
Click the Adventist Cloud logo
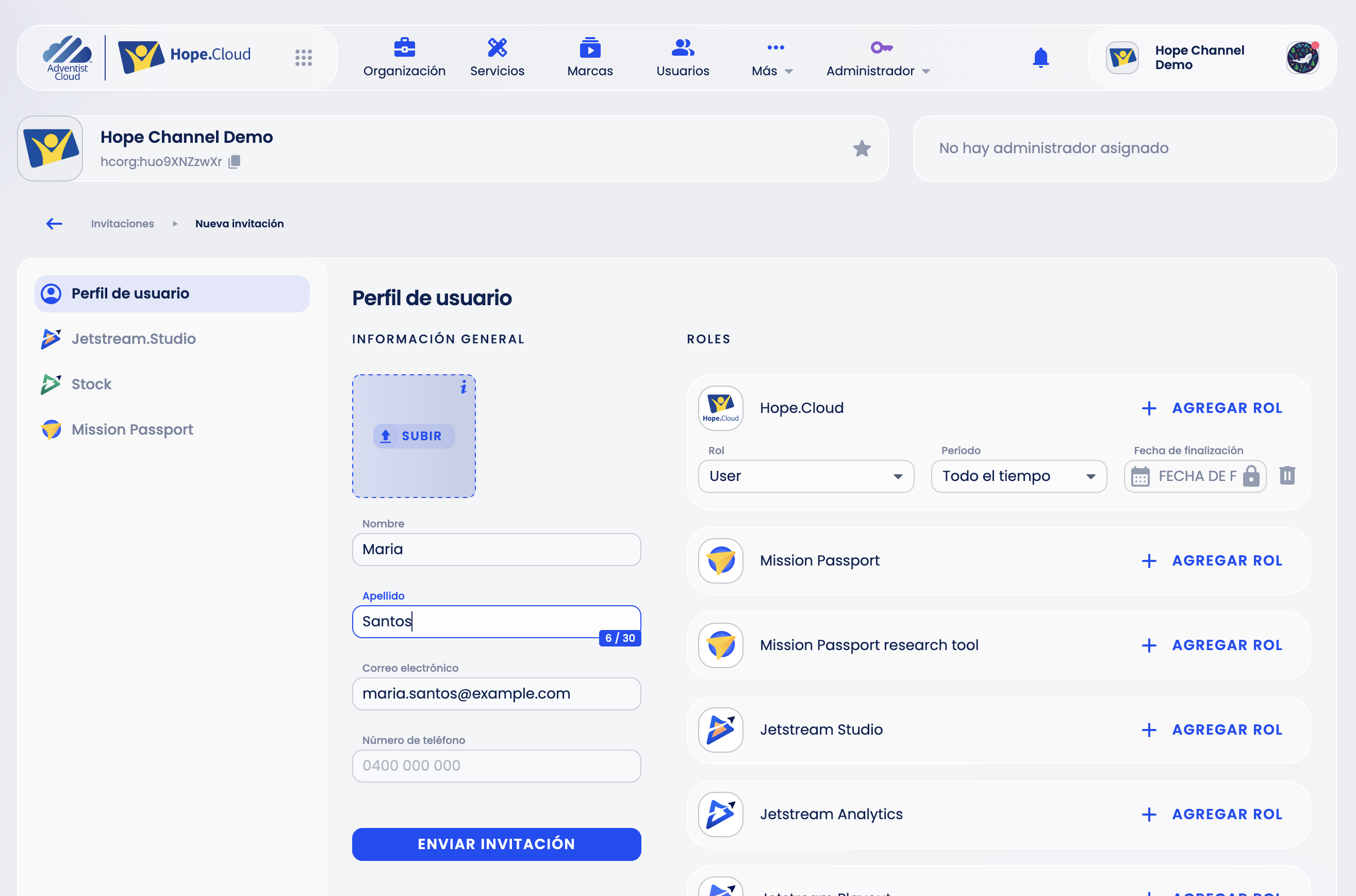coord(68,58)
